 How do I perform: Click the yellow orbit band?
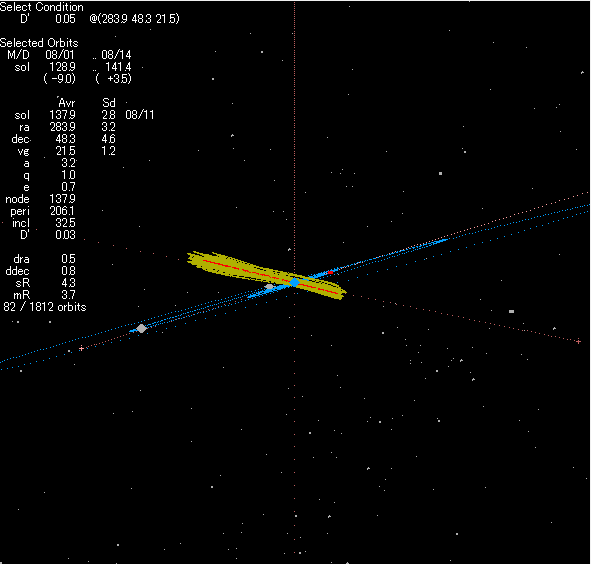tap(267, 274)
